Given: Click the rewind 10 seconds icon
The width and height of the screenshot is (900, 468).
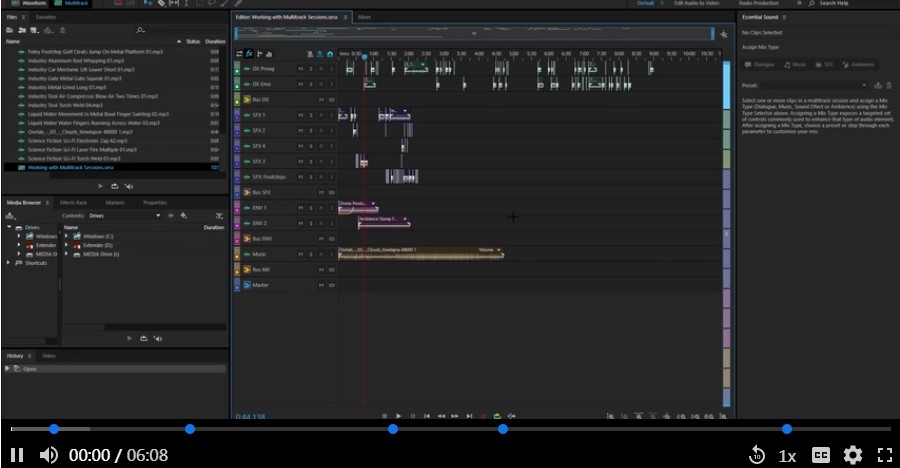Looking at the screenshot, I should (x=758, y=455).
